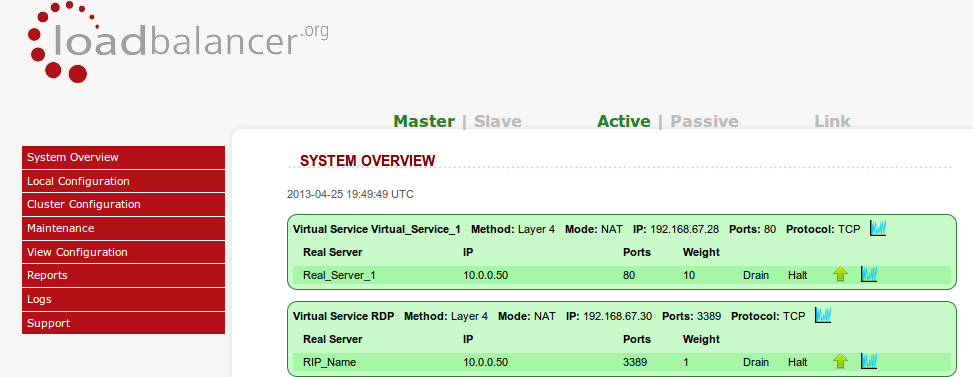The height and width of the screenshot is (377, 973).
Task: Open Logs menu item
Action: (x=123, y=299)
